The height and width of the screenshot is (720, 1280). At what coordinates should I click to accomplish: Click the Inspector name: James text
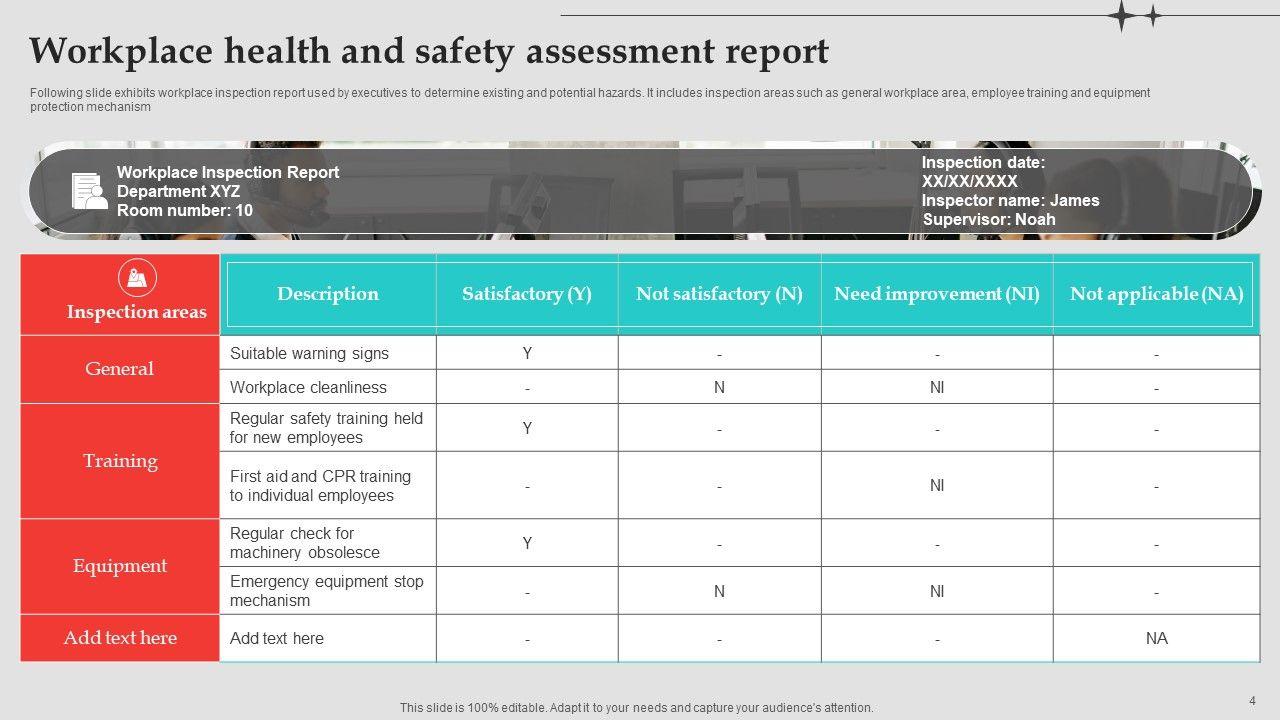coord(1010,200)
